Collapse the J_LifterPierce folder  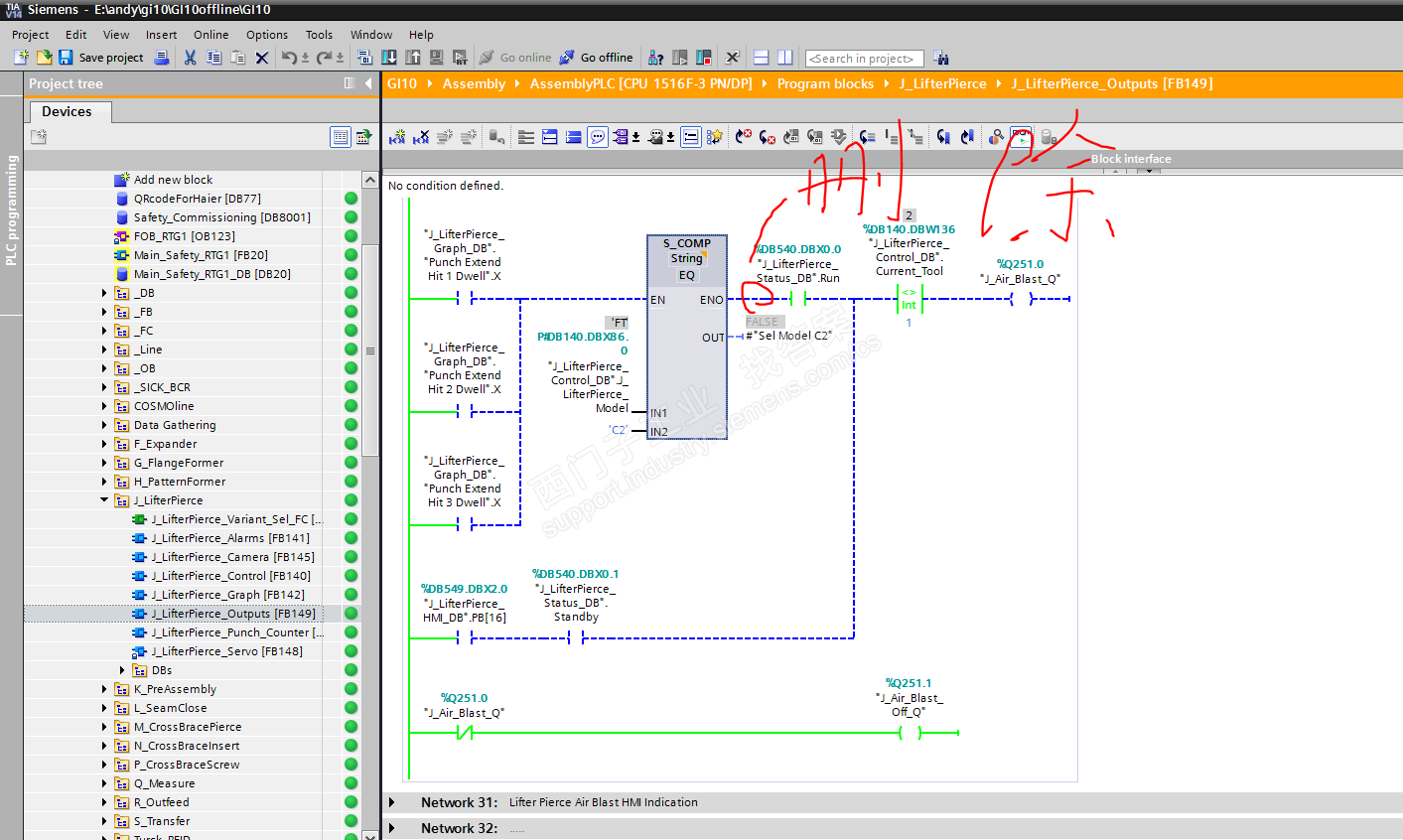click(104, 500)
